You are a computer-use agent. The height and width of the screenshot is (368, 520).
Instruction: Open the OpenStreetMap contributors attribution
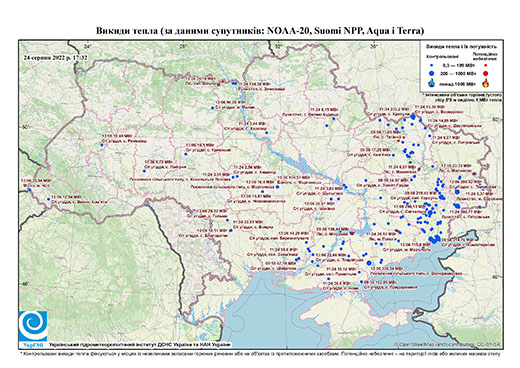(447, 344)
